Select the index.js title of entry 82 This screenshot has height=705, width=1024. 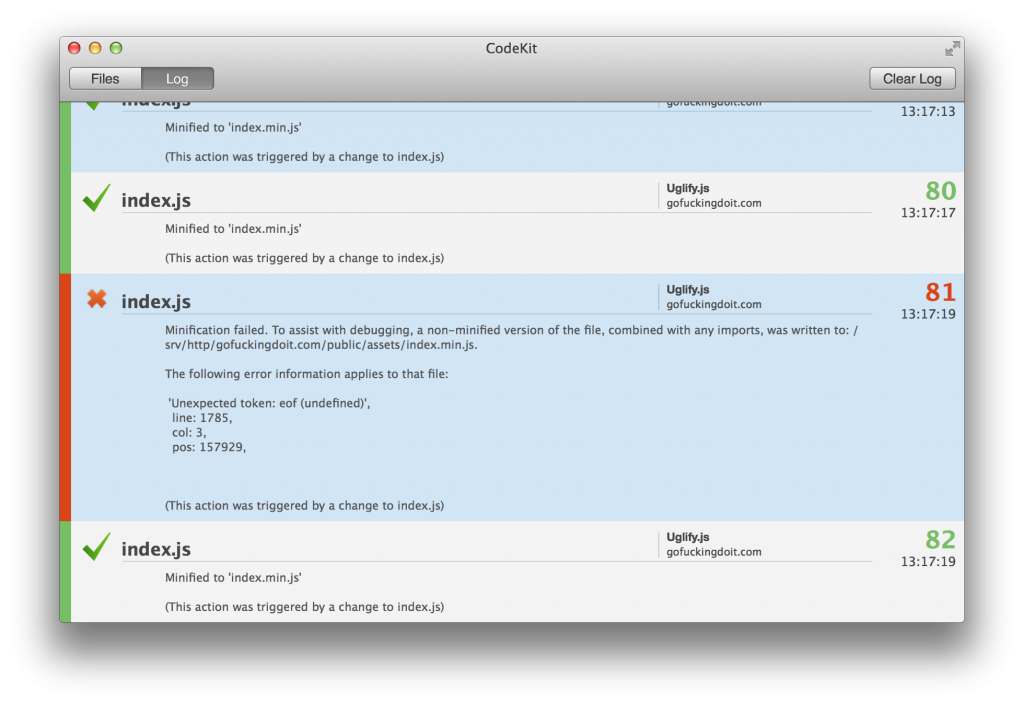[156, 549]
